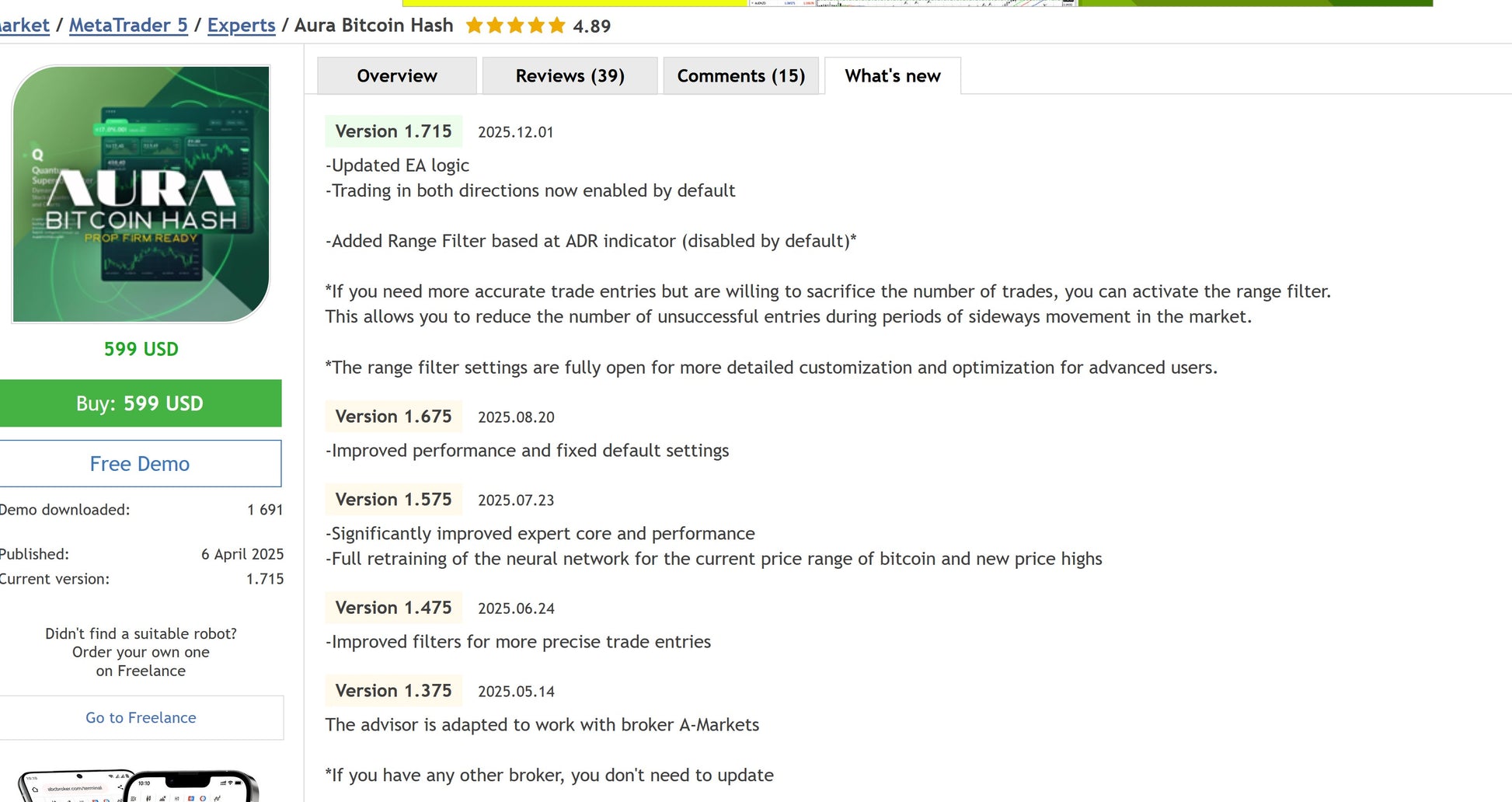Select the What's new tab
The width and height of the screenshot is (1512, 802).
pos(893,76)
